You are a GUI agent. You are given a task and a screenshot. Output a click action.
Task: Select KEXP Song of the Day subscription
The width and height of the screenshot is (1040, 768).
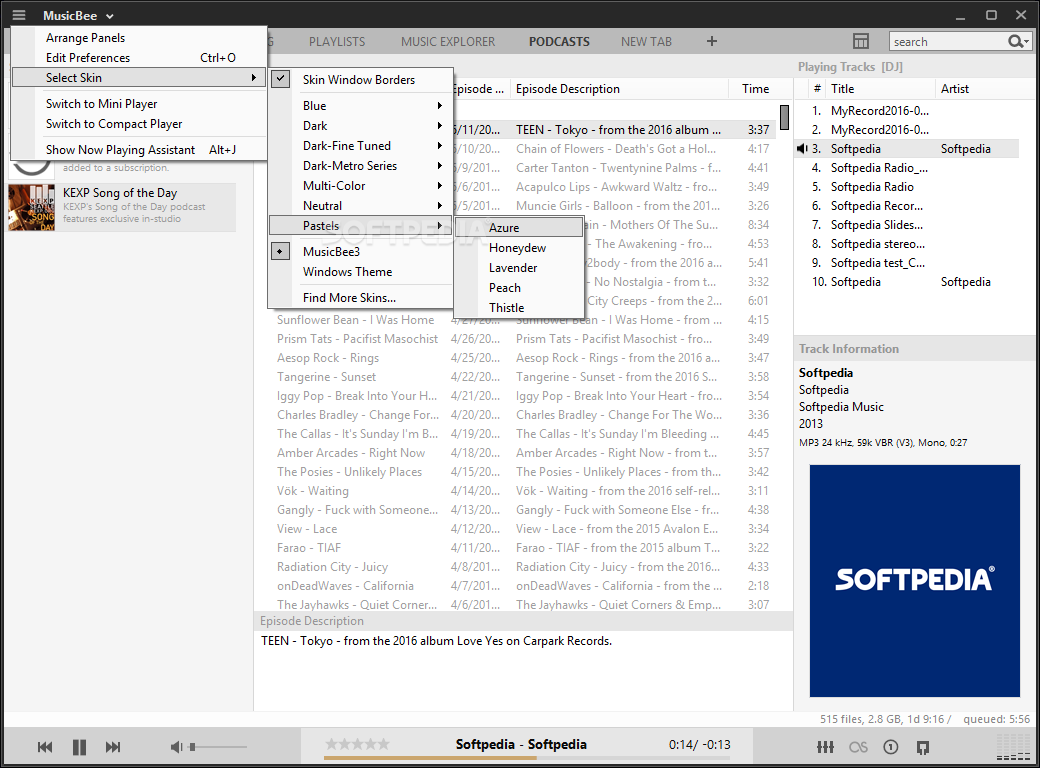tap(122, 208)
